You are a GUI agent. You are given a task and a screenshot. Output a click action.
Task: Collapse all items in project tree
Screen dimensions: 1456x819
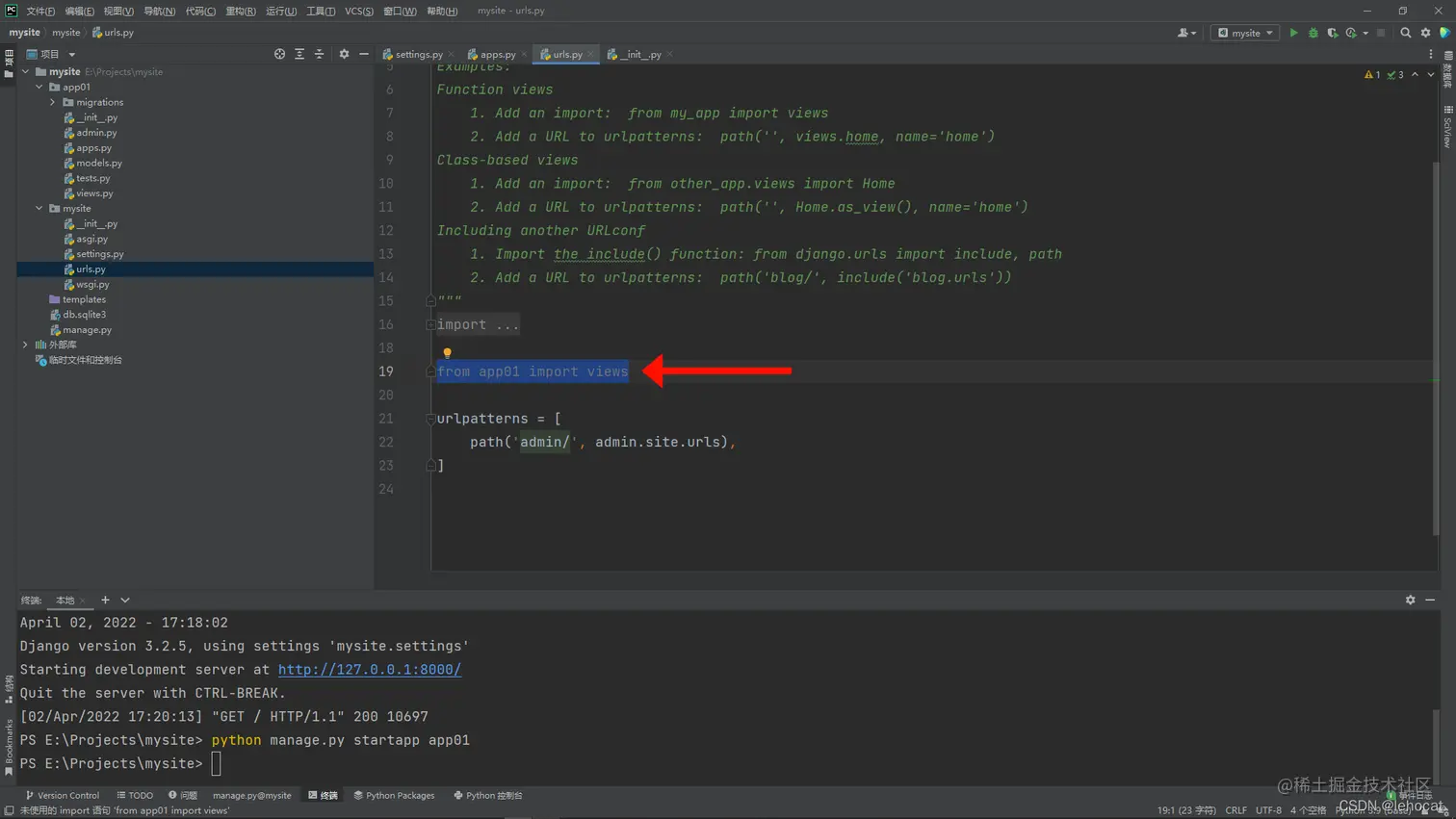(319, 54)
